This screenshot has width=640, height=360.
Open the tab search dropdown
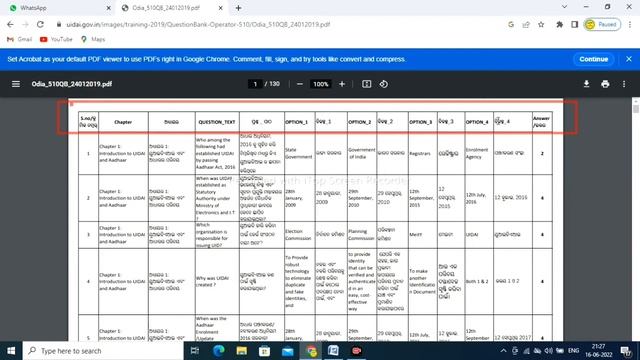[564, 7]
